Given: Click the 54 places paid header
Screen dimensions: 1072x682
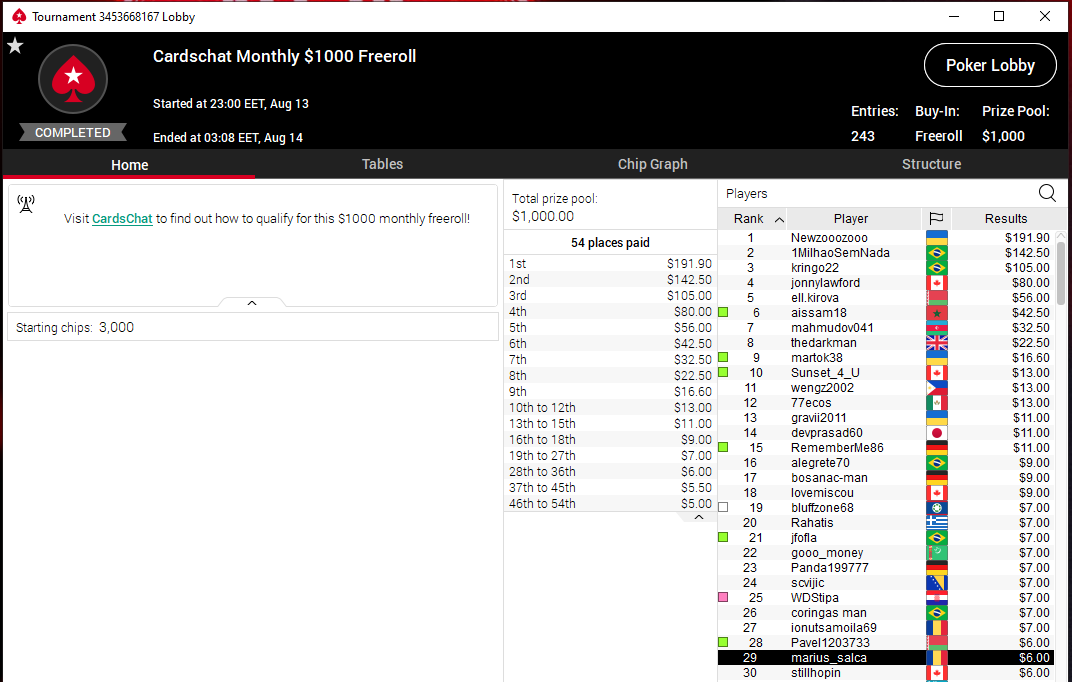Looking at the screenshot, I should (610, 243).
